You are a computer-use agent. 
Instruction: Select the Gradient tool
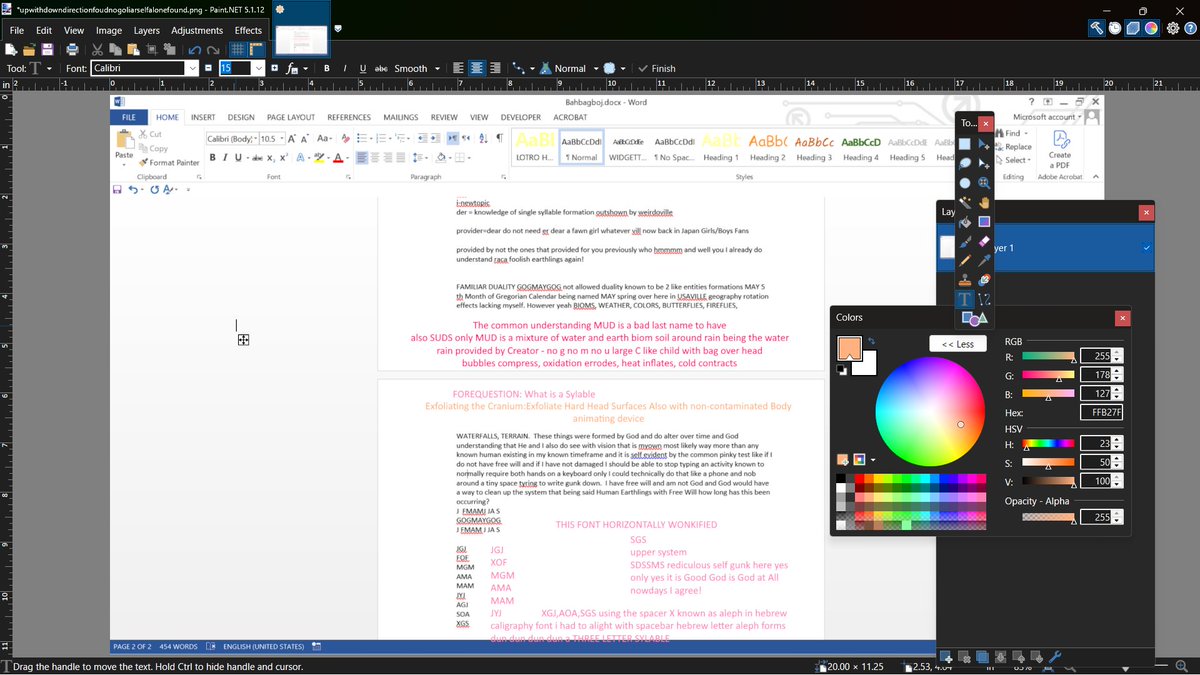984,223
